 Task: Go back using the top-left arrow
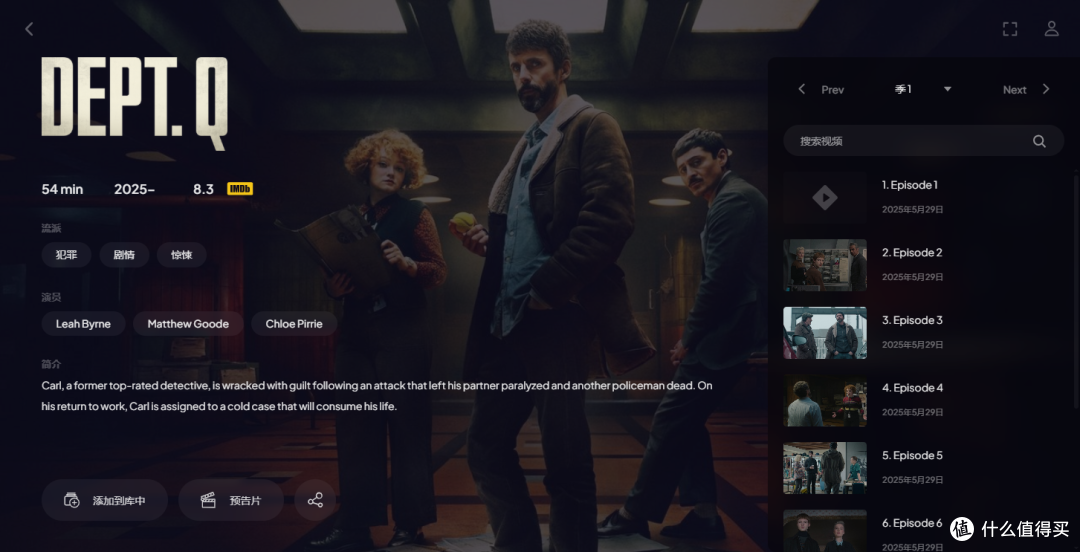pyautogui.click(x=29, y=29)
